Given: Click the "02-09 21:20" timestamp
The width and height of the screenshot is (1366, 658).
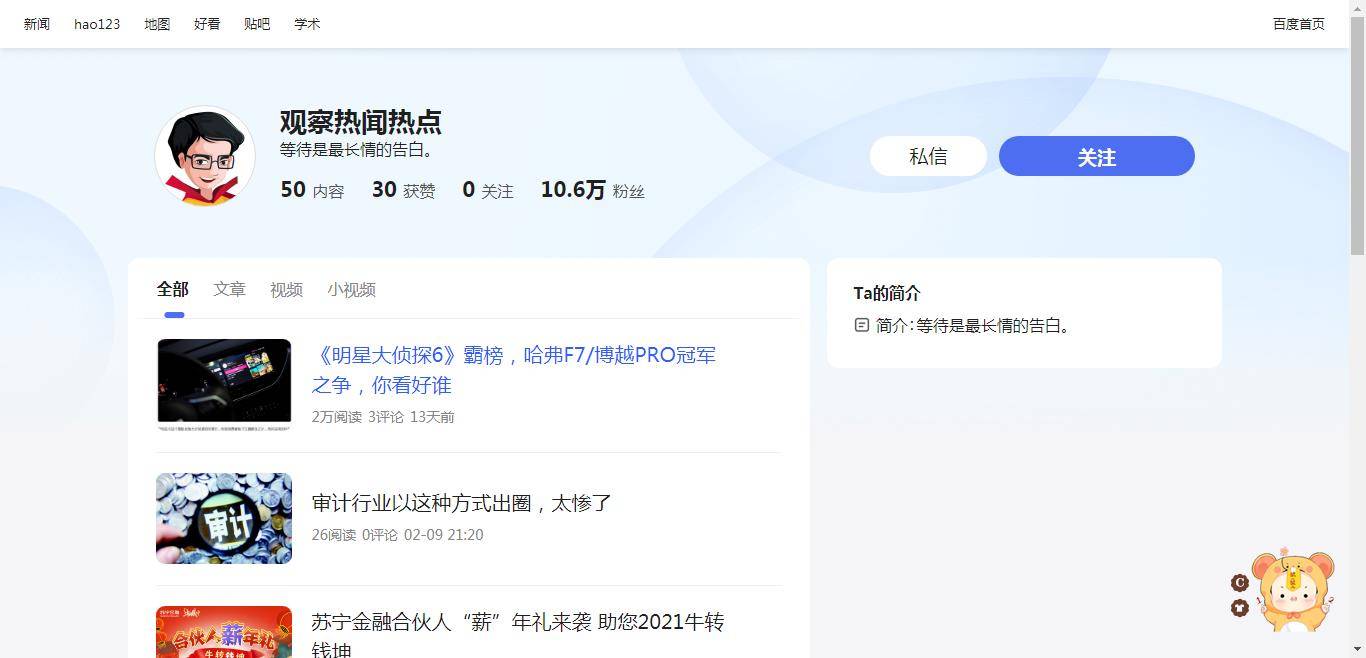Looking at the screenshot, I should point(444,535).
